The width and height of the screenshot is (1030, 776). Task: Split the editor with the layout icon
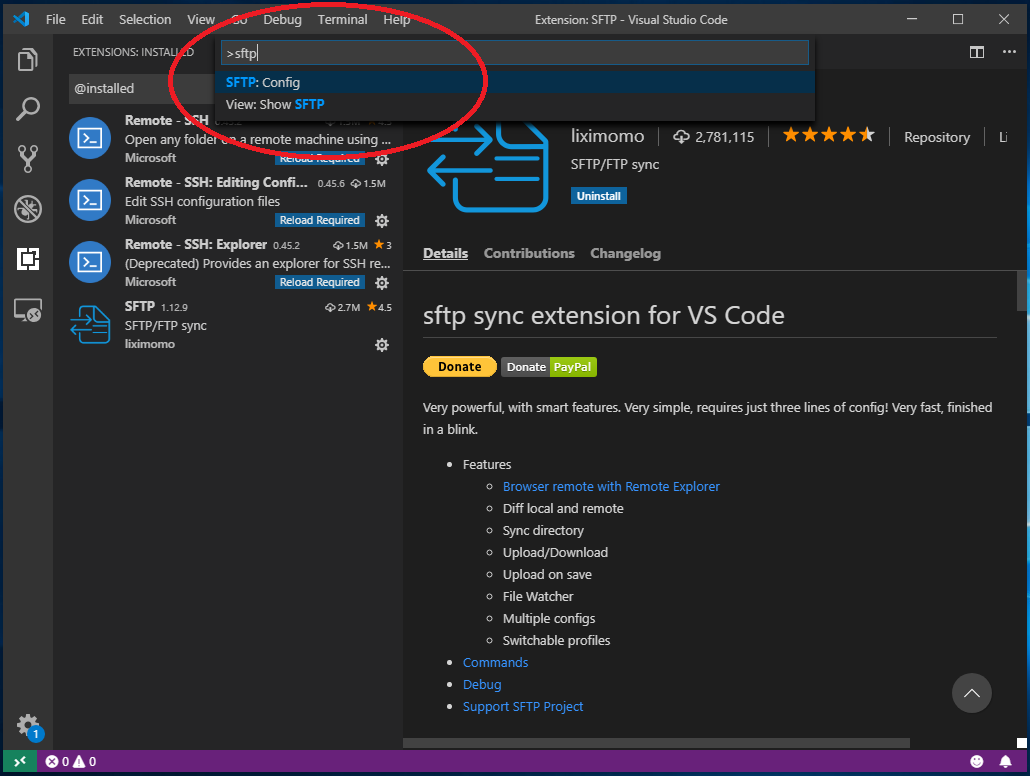click(x=977, y=52)
